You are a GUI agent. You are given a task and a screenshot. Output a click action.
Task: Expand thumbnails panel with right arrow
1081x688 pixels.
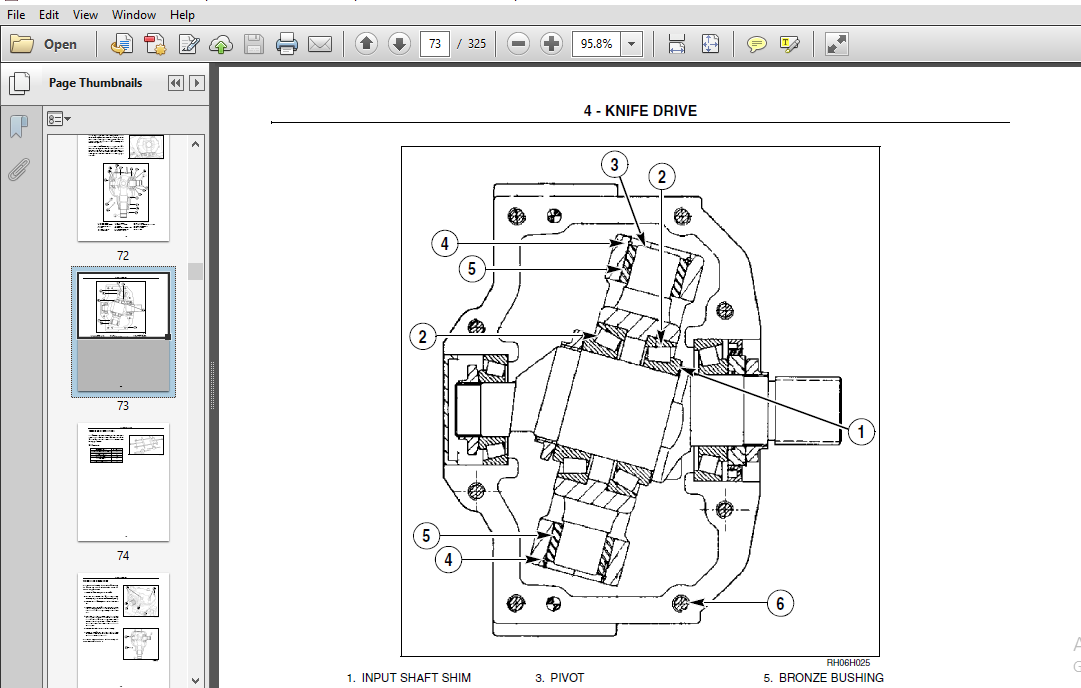point(197,83)
